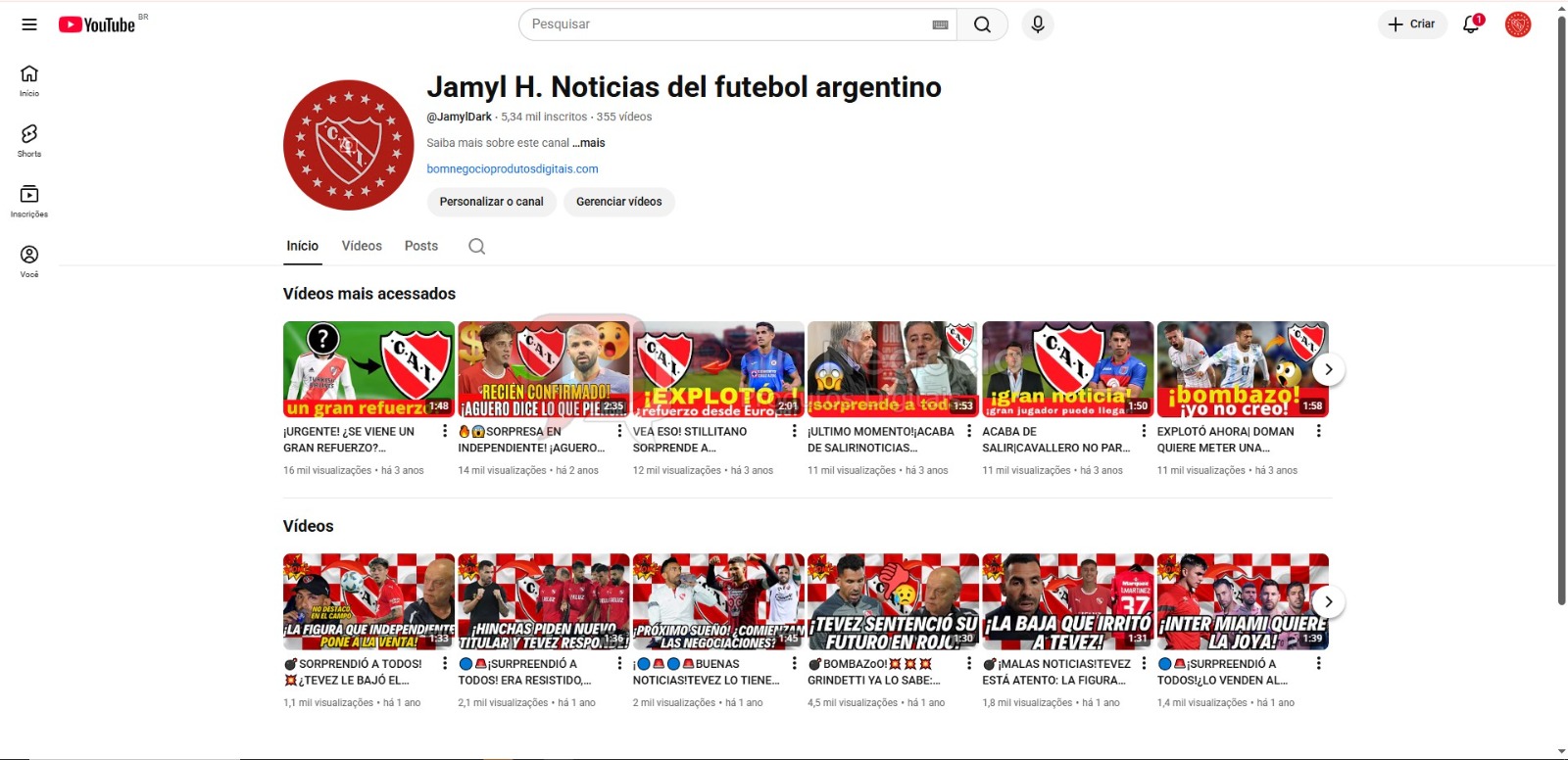Open the on-screen keyboard icon in search

pyautogui.click(x=940, y=24)
